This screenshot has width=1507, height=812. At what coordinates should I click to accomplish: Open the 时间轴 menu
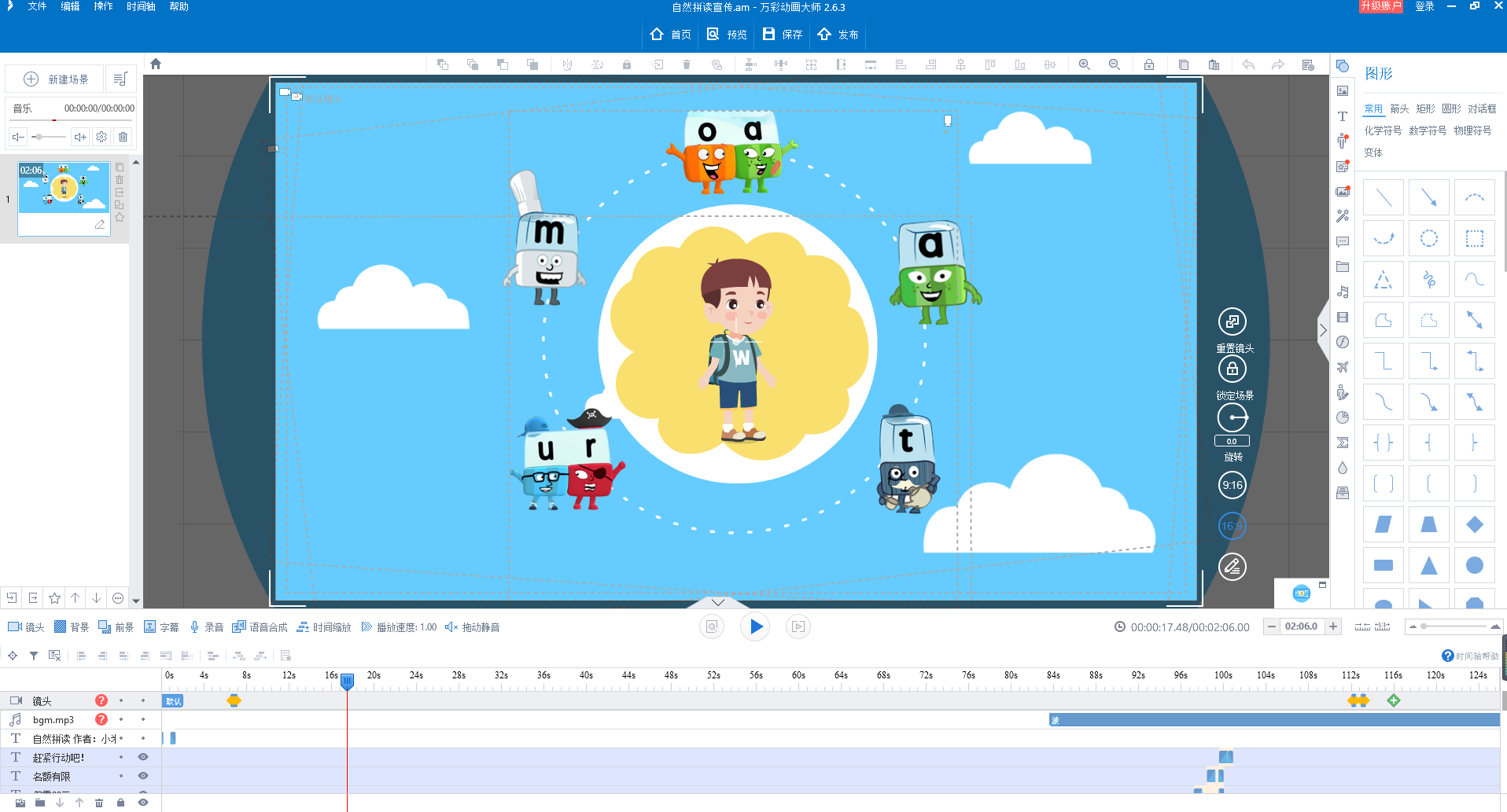[x=141, y=6]
